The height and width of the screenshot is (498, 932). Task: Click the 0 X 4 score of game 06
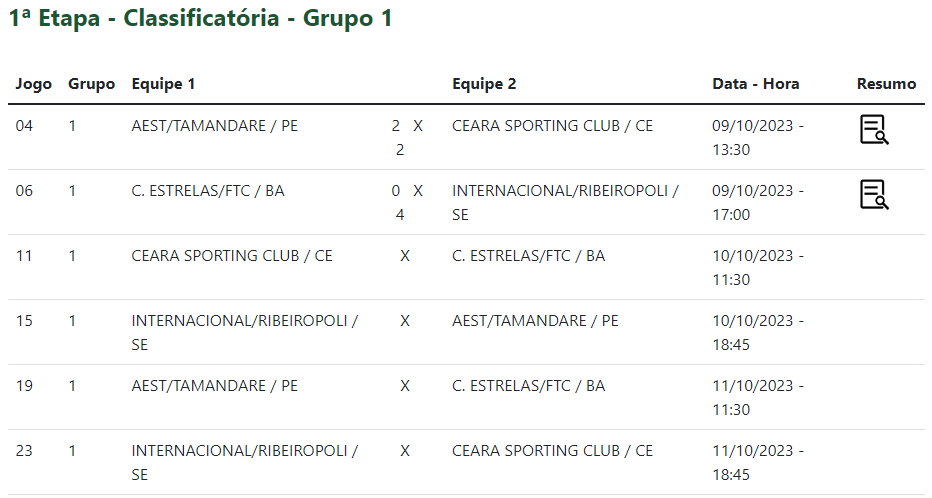tap(407, 203)
